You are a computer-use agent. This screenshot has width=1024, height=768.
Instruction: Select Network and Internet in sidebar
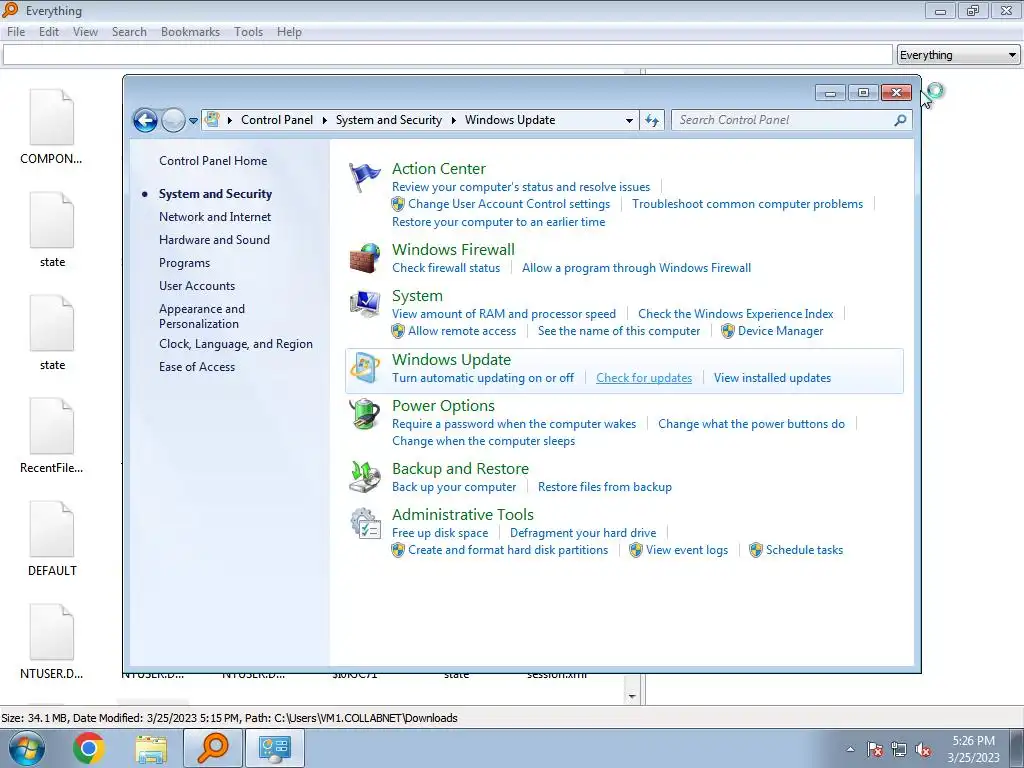pyautogui.click(x=215, y=217)
